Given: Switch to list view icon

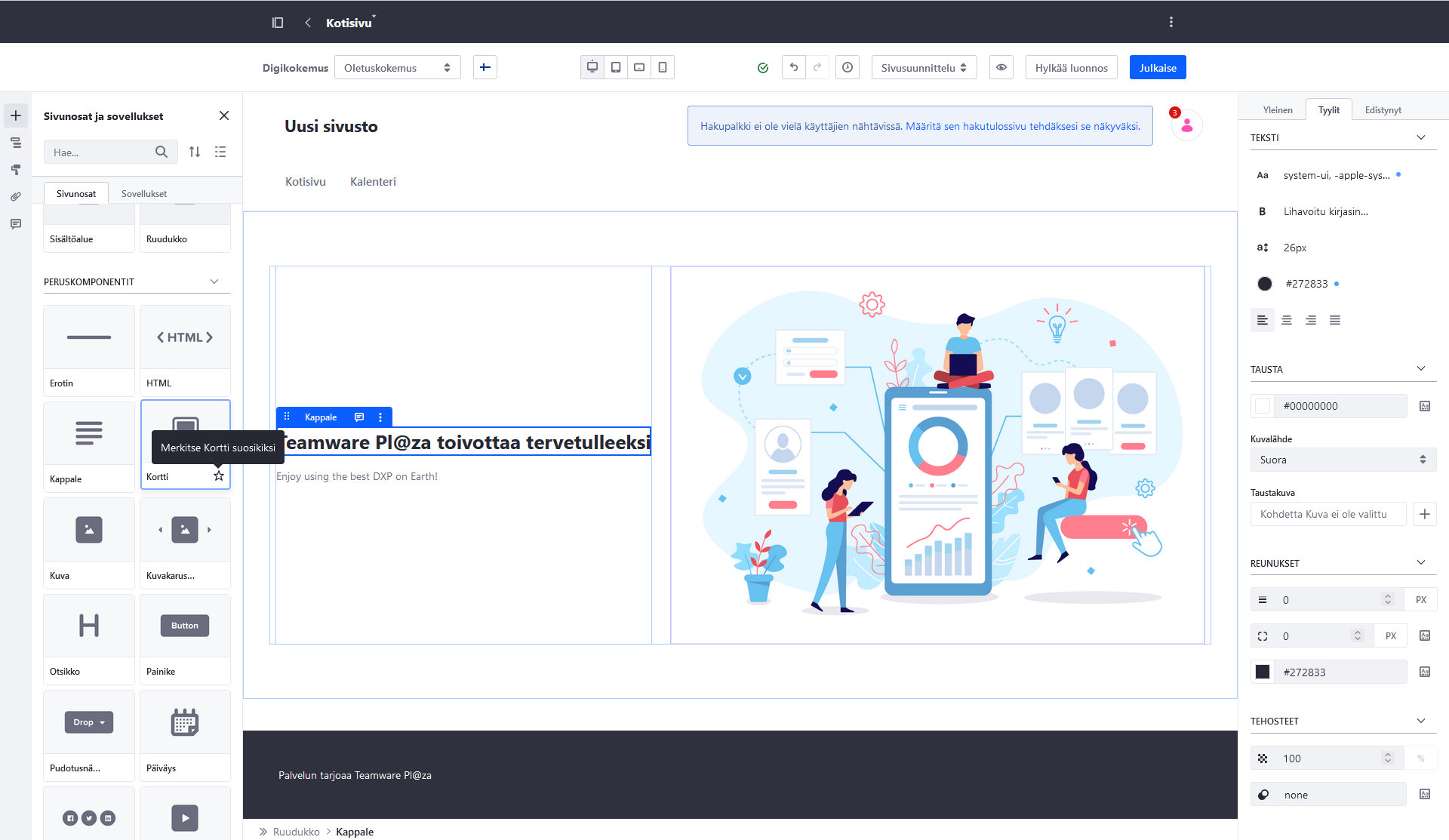Looking at the screenshot, I should [220, 152].
